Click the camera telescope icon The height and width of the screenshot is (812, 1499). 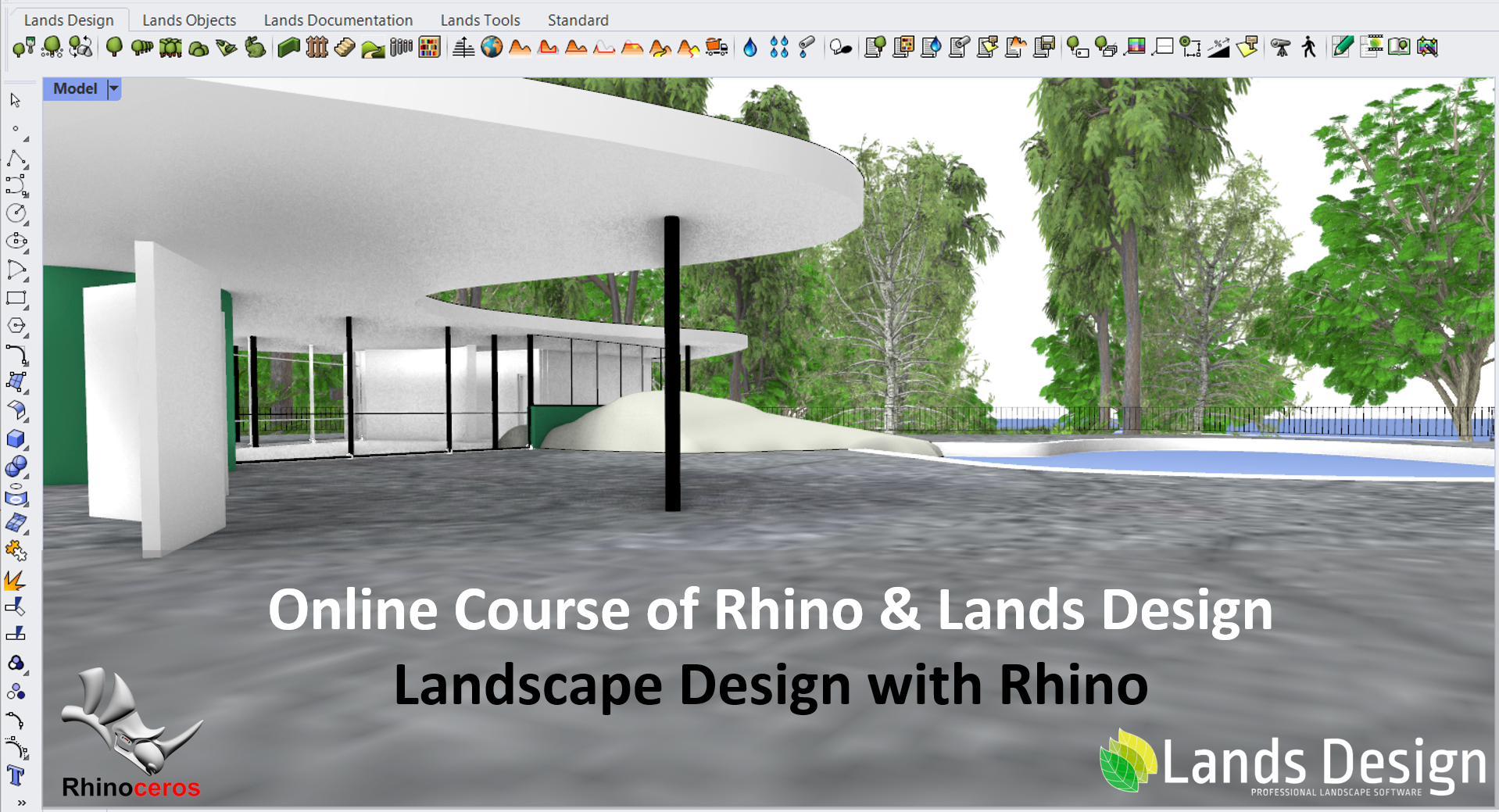pyautogui.click(x=1281, y=47)
